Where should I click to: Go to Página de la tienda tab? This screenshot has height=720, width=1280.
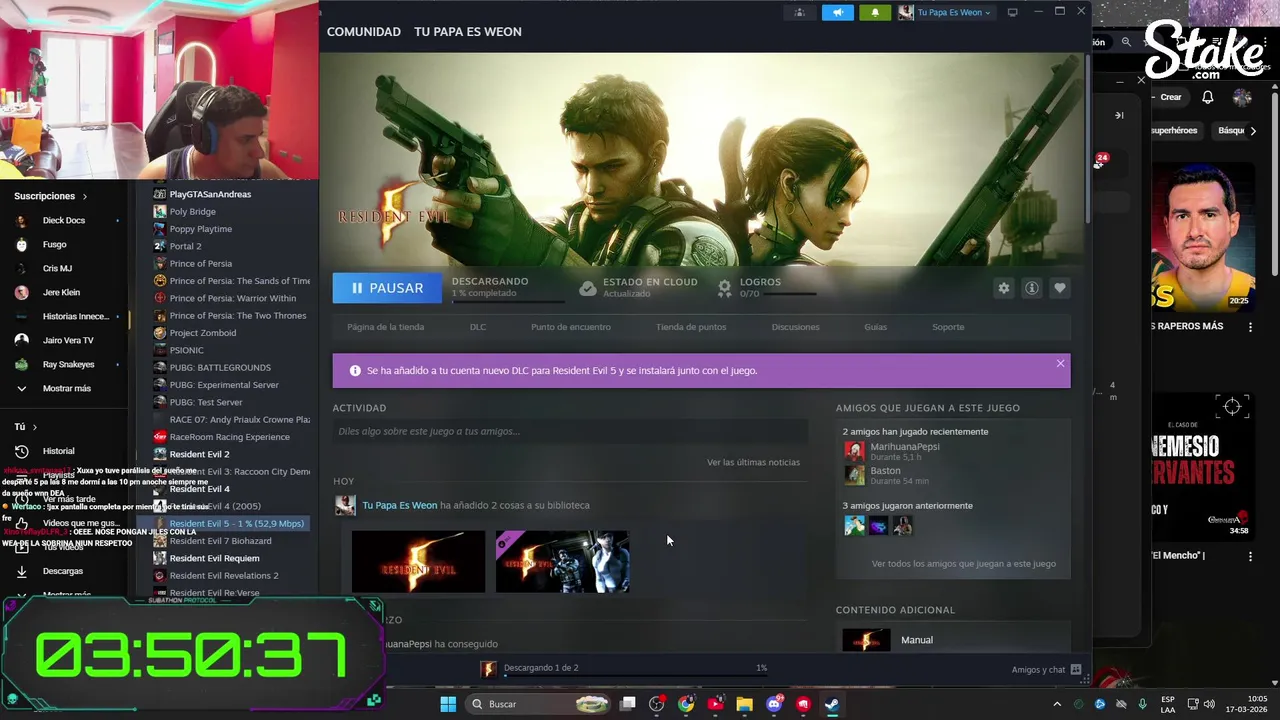(385, 327)
